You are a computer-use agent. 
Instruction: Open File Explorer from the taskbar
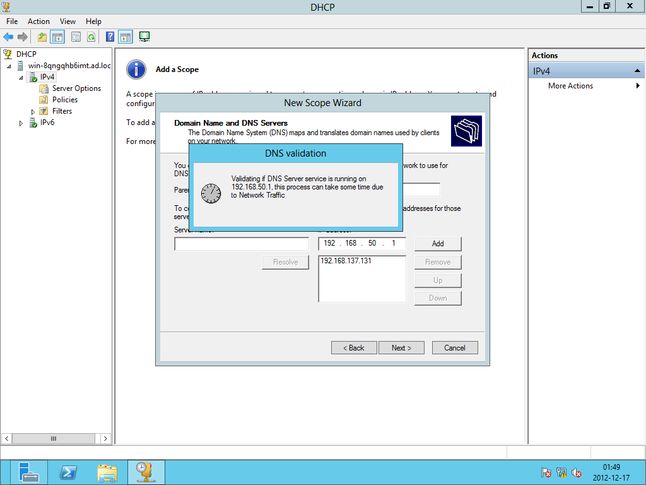[107, 473]
